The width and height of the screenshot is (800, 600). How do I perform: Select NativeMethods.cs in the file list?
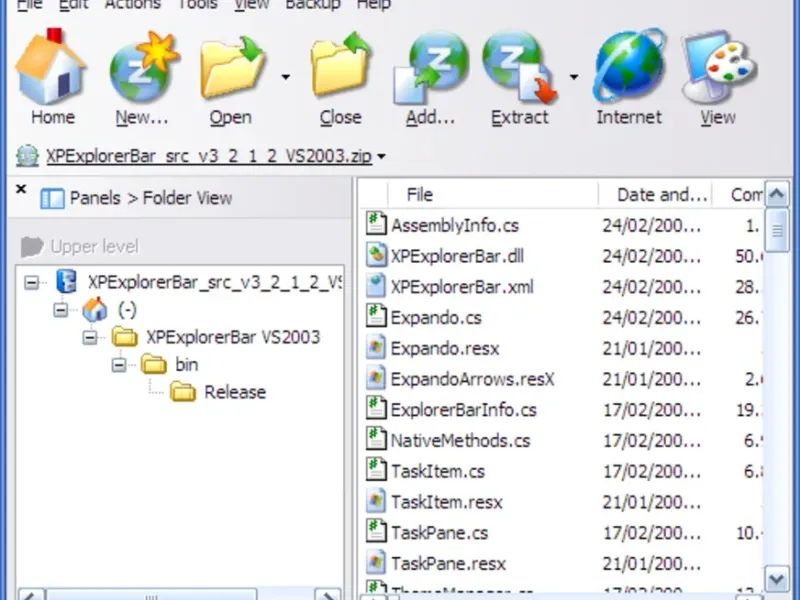pyautogui.click(x=461, y=440)
